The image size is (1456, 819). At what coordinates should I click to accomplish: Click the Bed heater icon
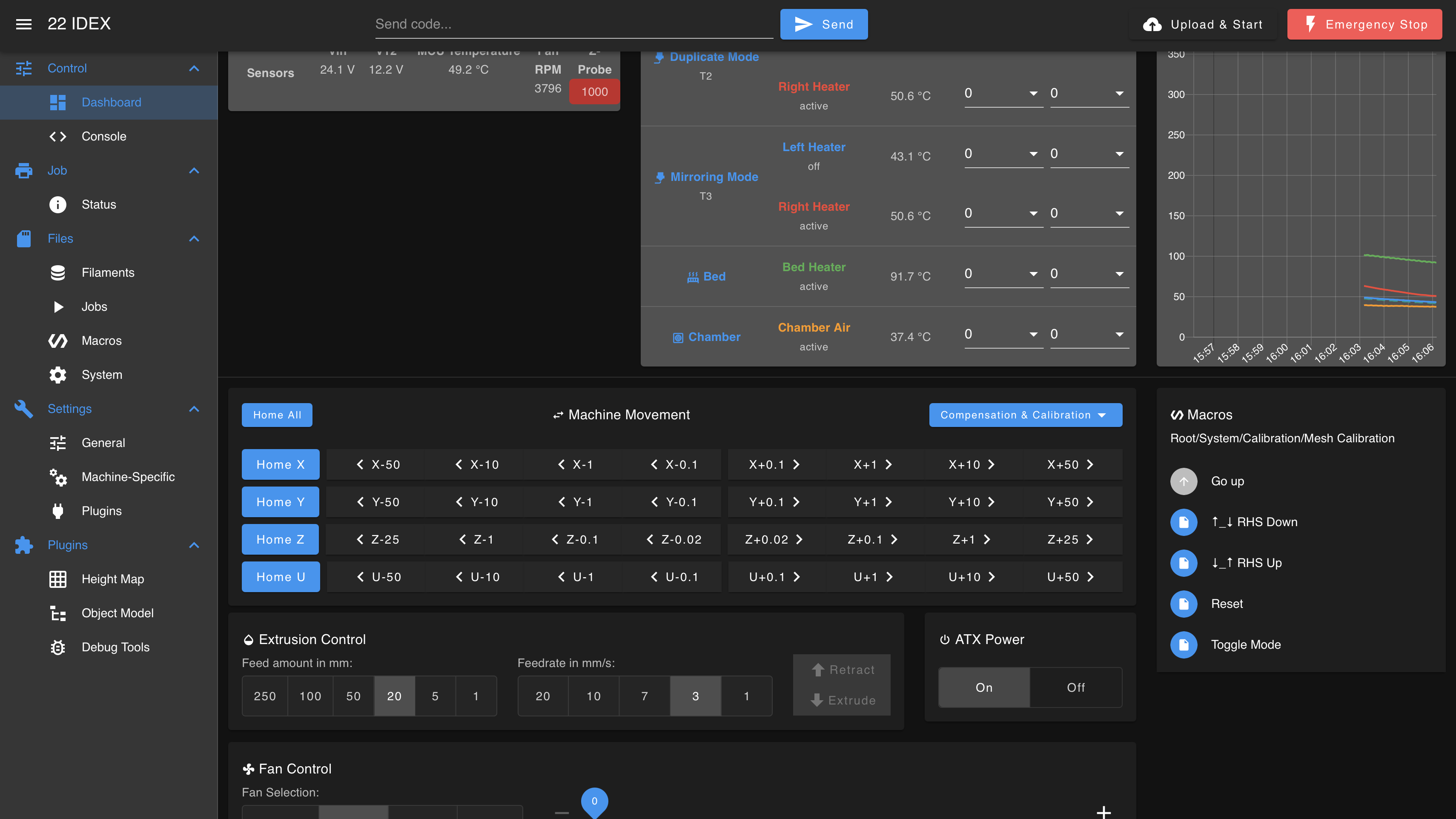(692, 277)
